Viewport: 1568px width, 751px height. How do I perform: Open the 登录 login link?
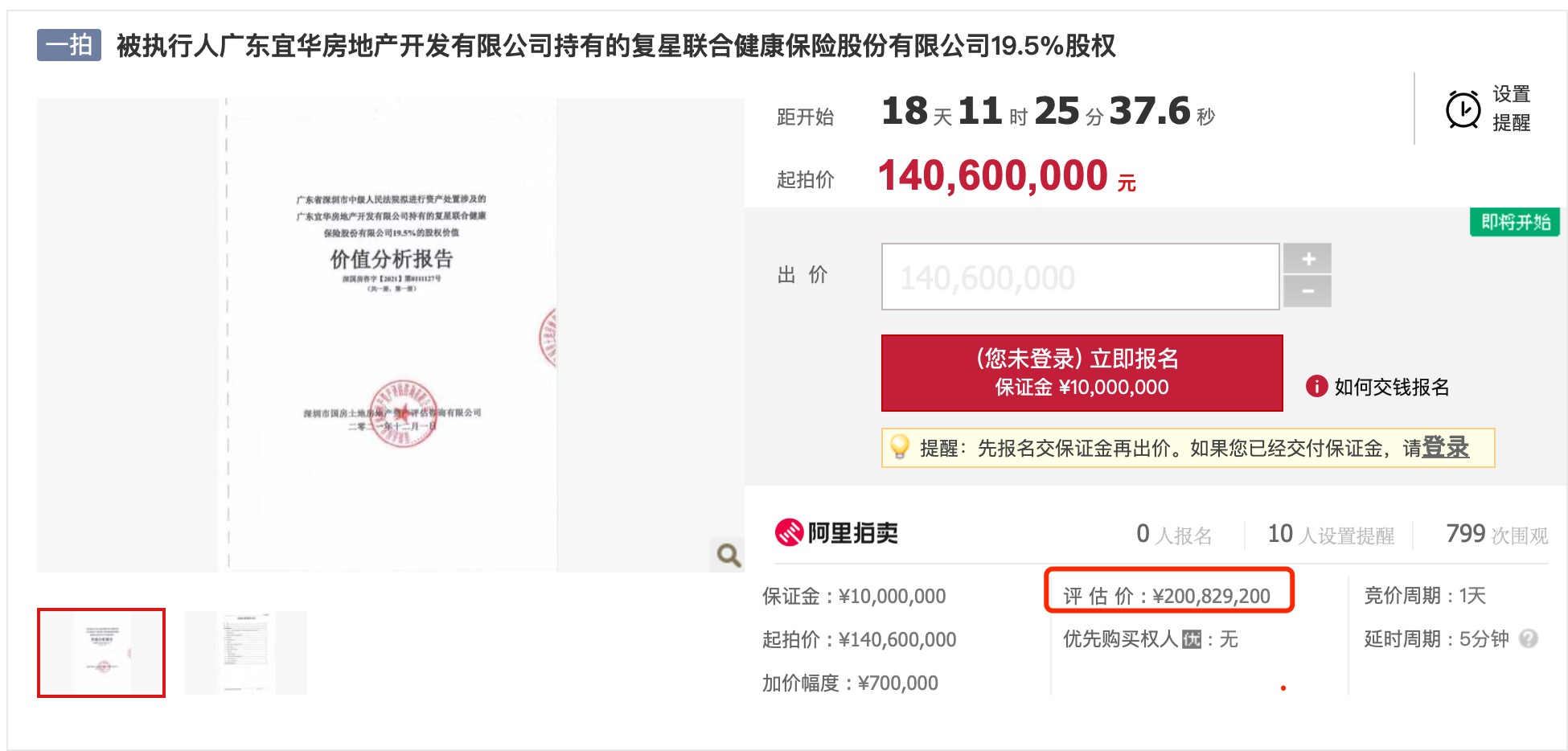coord(1446,447)
